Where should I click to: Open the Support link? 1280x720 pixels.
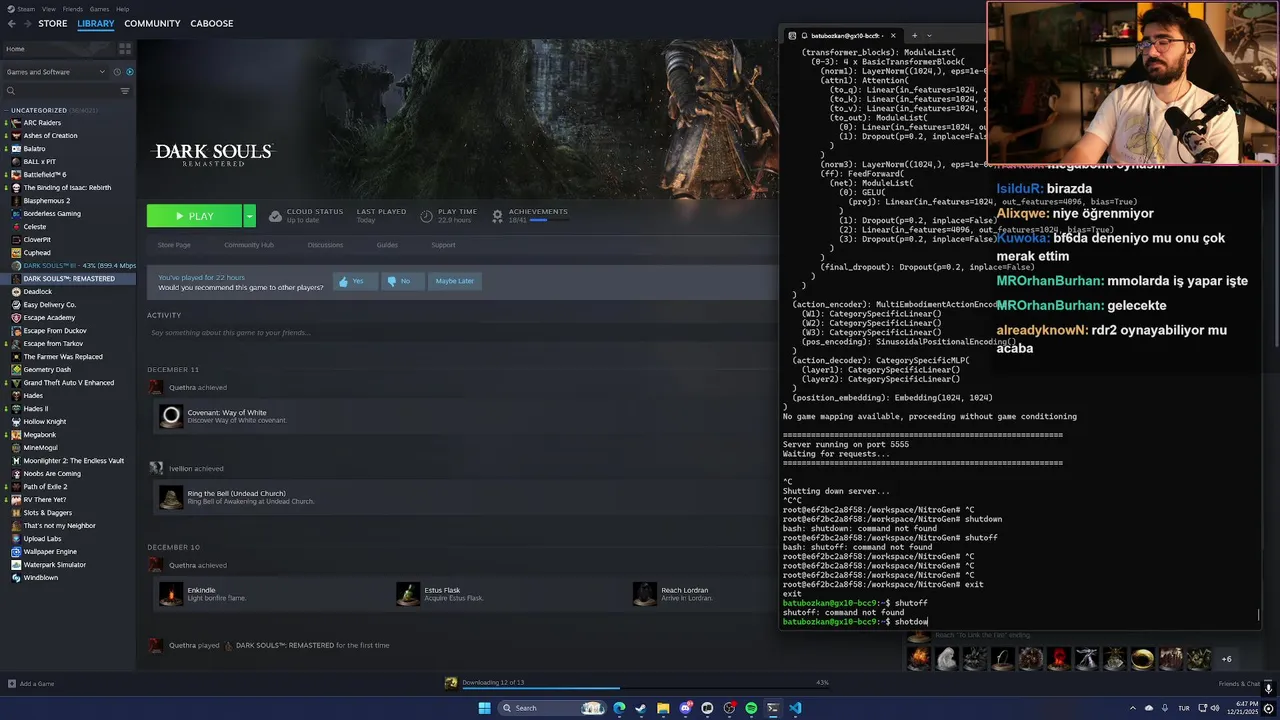coord(443,245)
